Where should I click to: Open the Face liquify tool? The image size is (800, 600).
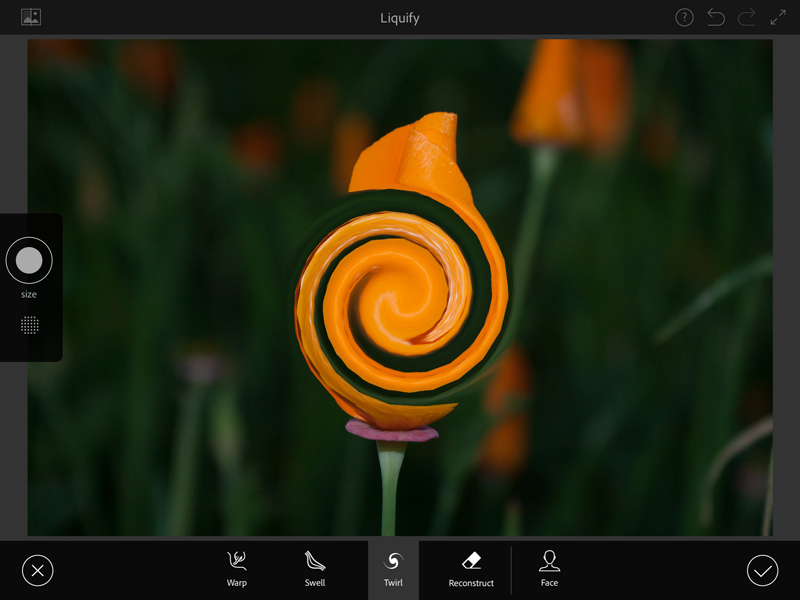pyautogui.click(x=549, y=569)
